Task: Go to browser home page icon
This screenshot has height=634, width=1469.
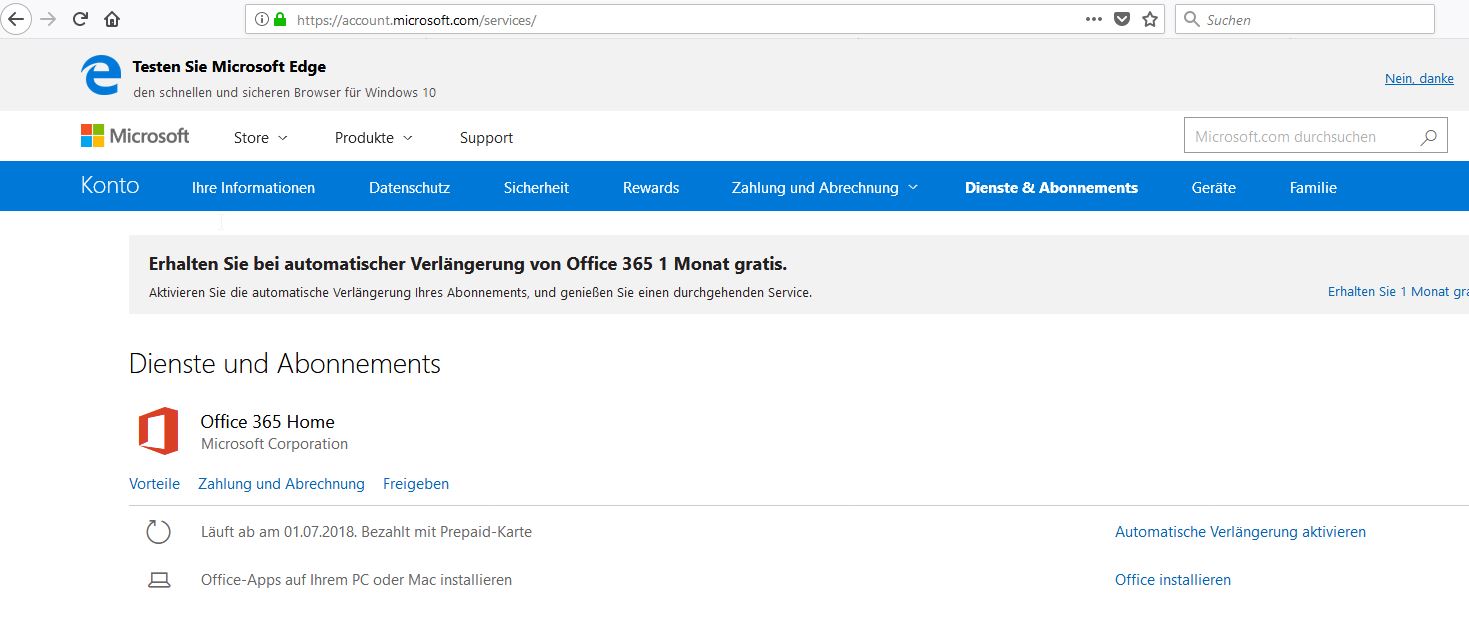Action: [112, 19]
